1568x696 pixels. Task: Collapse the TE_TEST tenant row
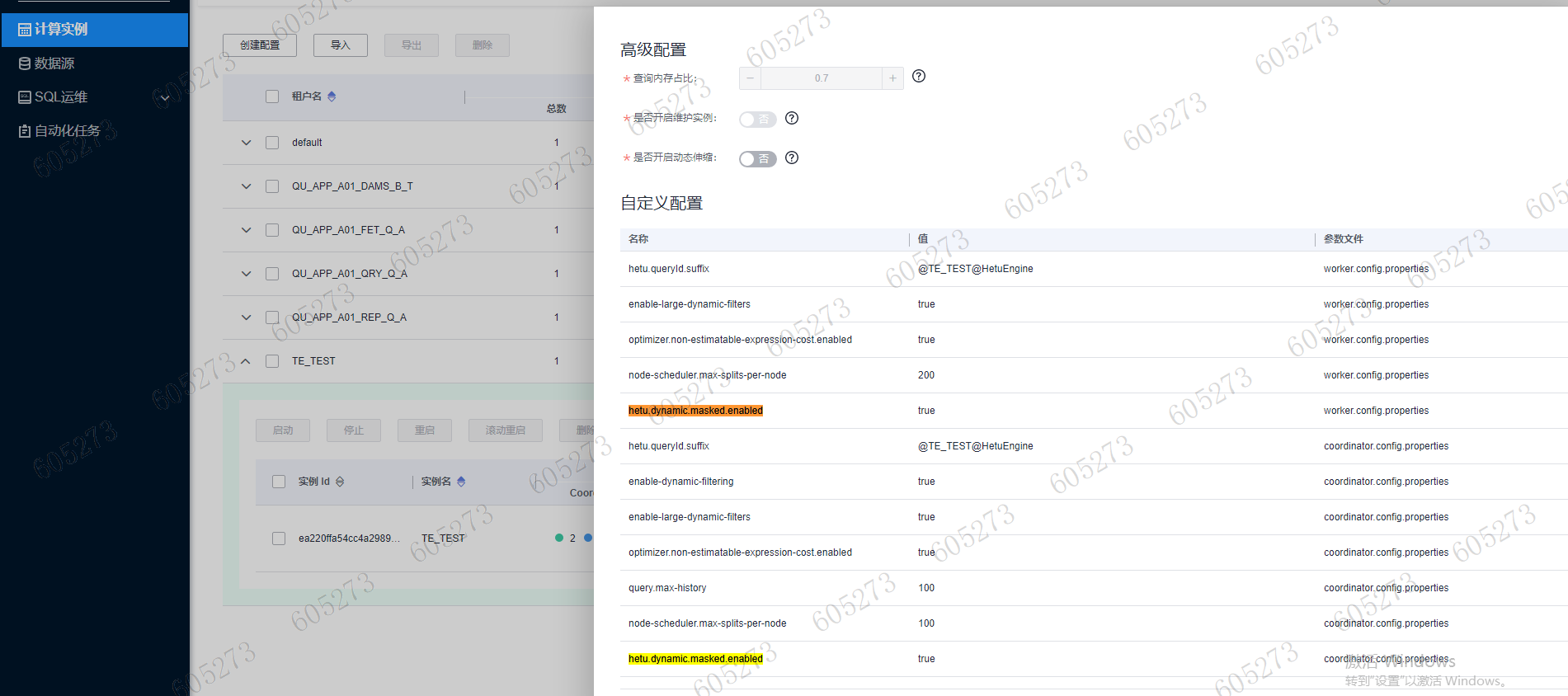click(x=246, y=361)
